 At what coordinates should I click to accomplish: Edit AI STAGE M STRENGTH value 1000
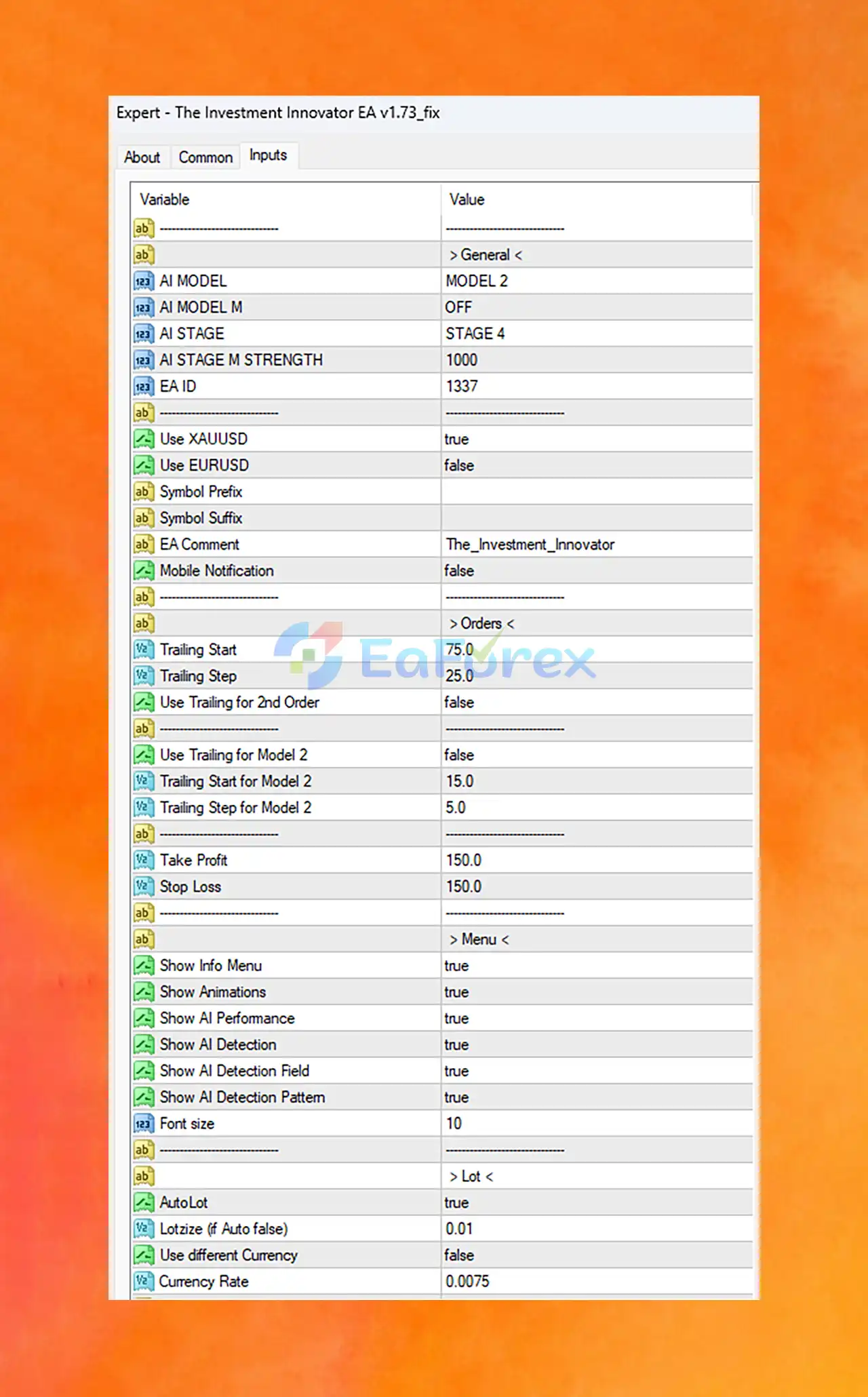(597, 360)
